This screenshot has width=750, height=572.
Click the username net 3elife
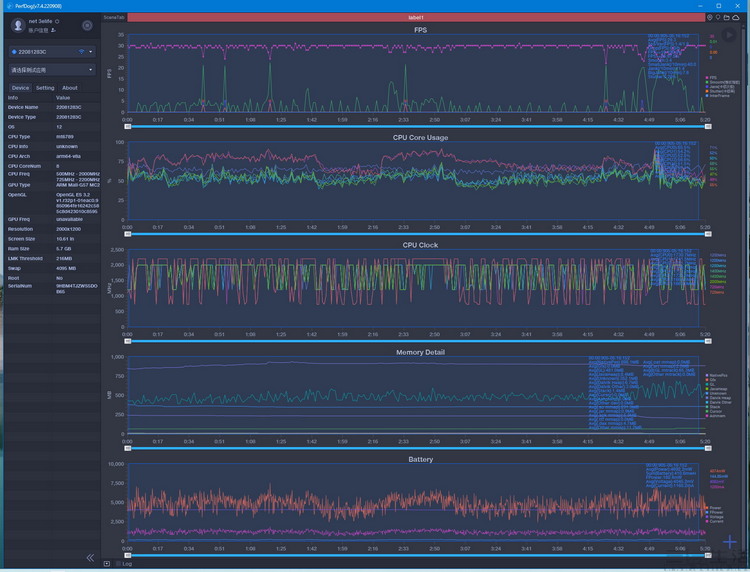tap(40, 22)
